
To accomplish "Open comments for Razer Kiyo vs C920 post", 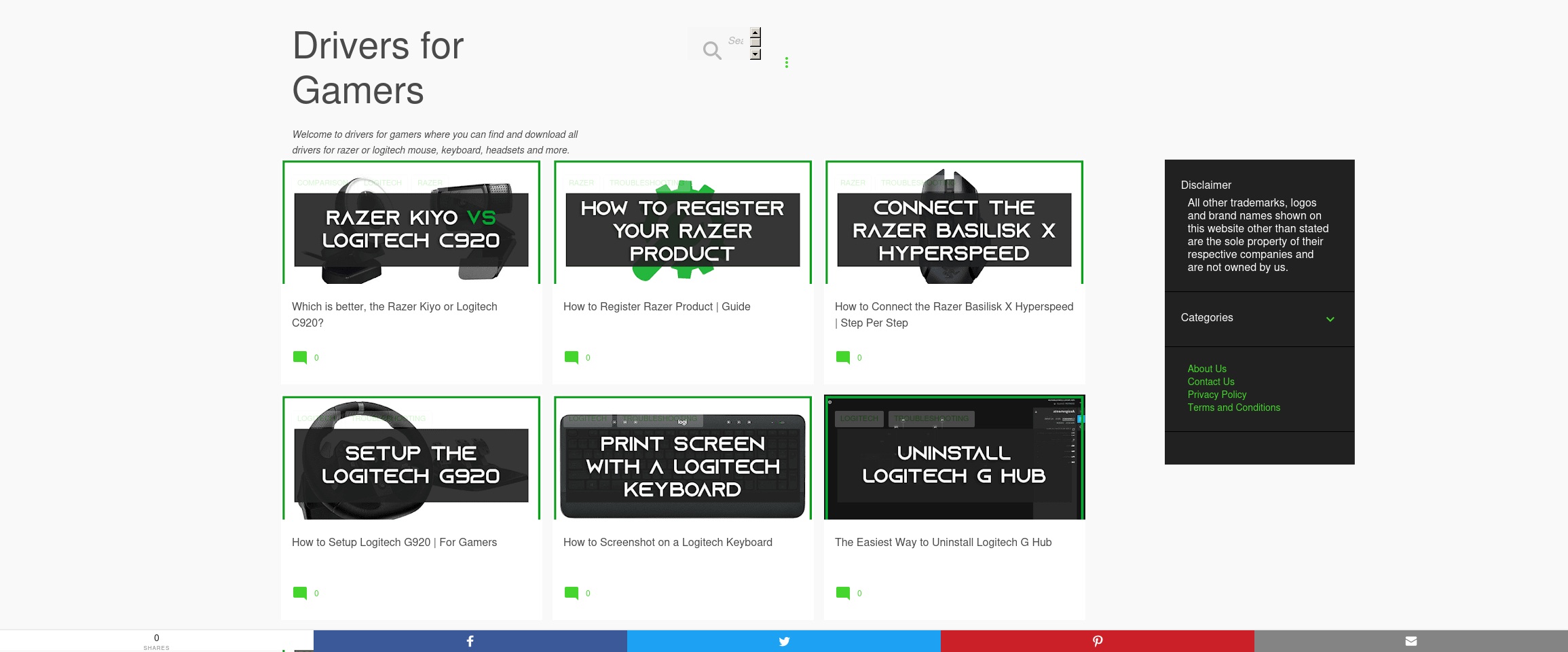I will pyautogui.click(x=306, y=357).
